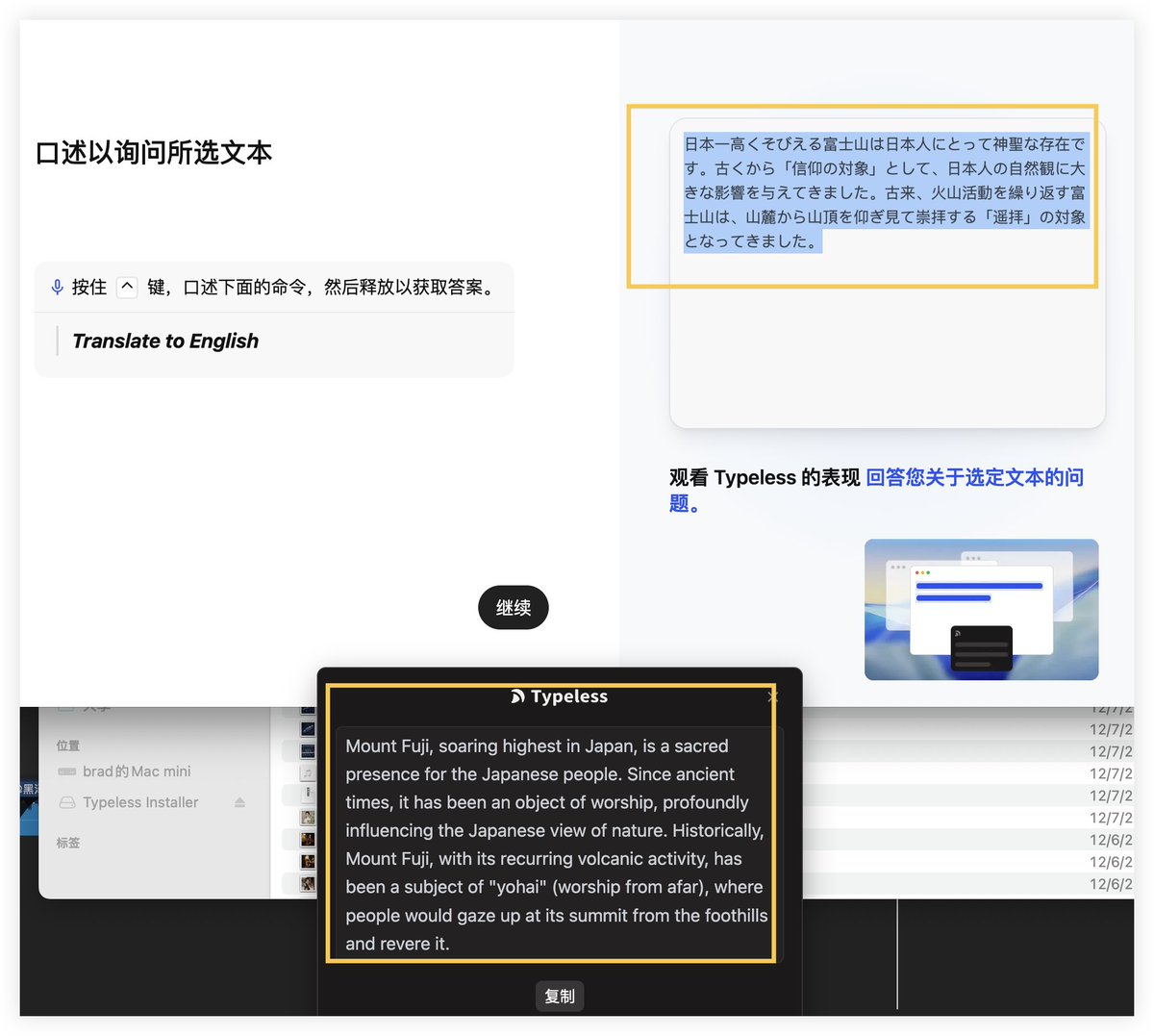1154x1036 pixels.
Task: Click the caret key cap icon
Action: click(x=127, y=287)
